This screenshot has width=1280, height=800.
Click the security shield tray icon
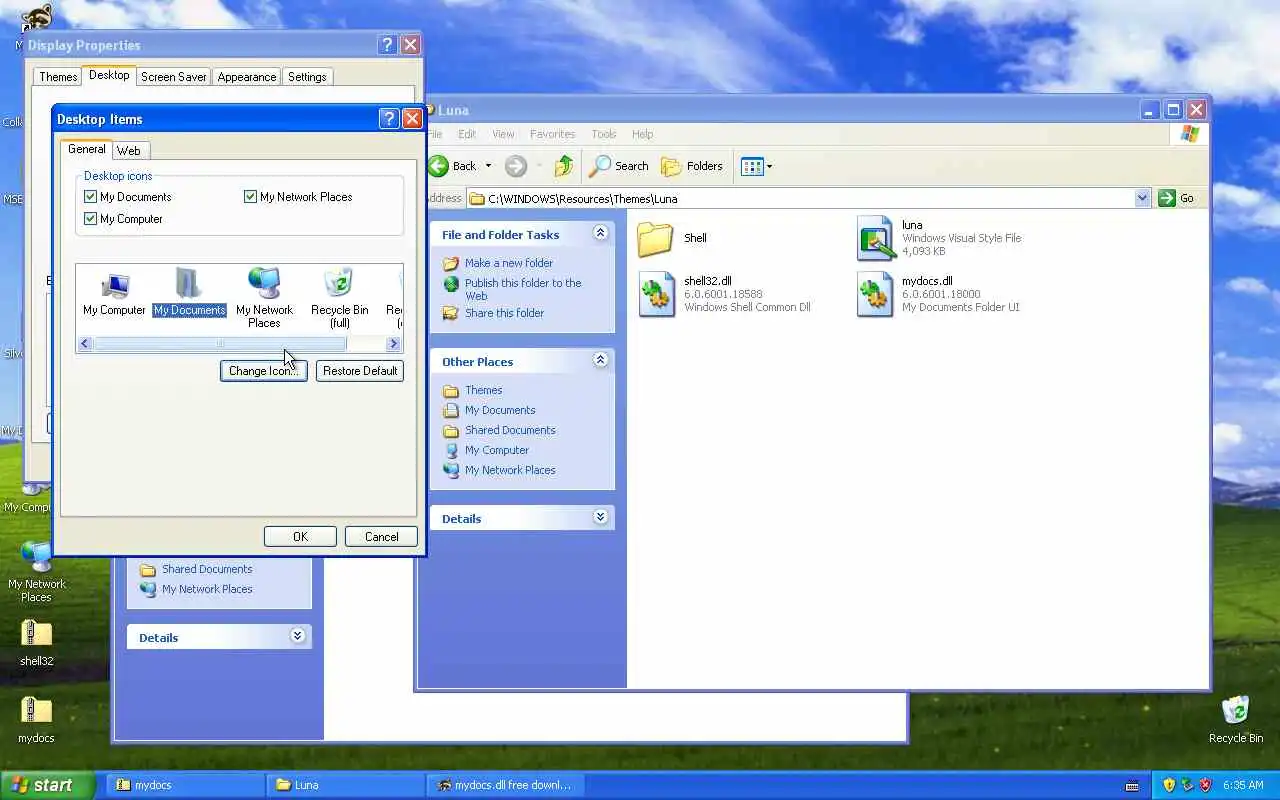[x=1169, y=785]
